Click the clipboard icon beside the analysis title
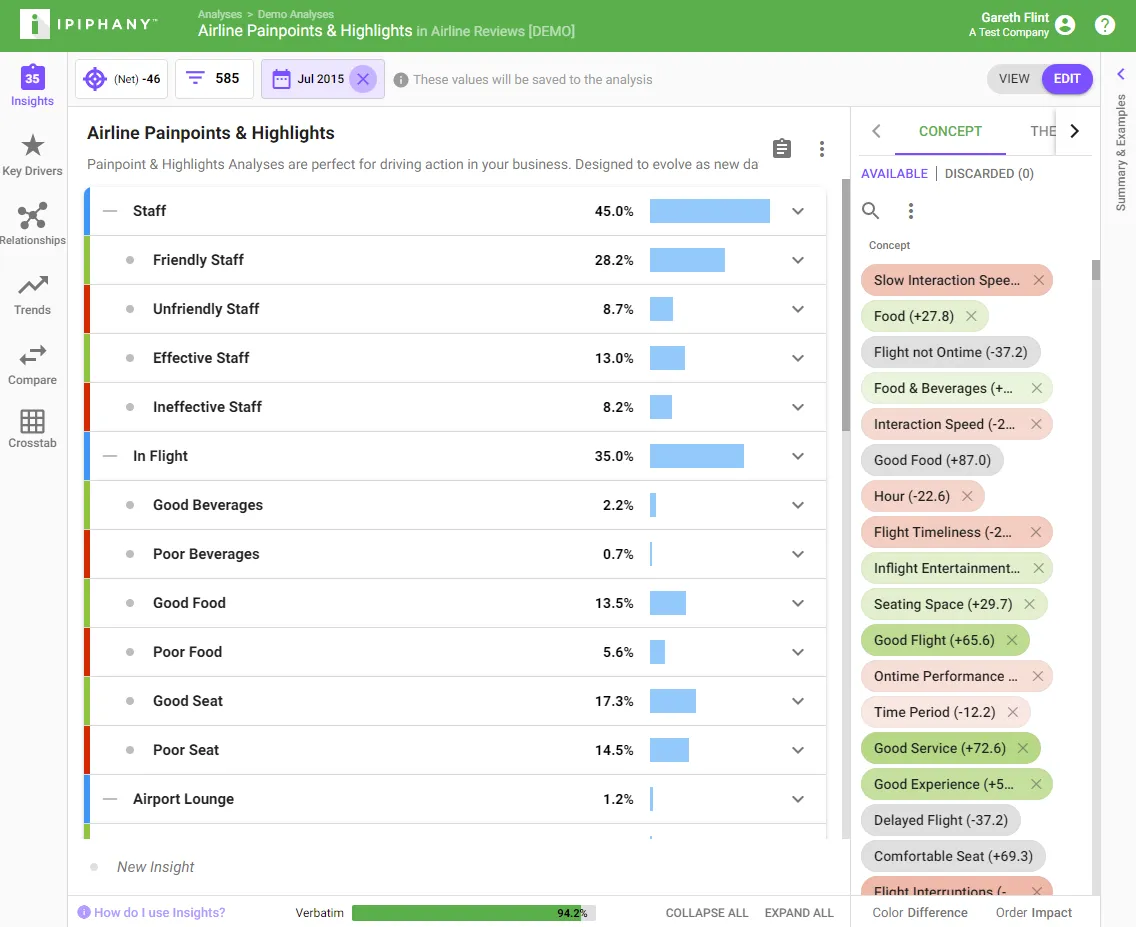This screenshot has width=1136, height=927. tap(782, 148)
